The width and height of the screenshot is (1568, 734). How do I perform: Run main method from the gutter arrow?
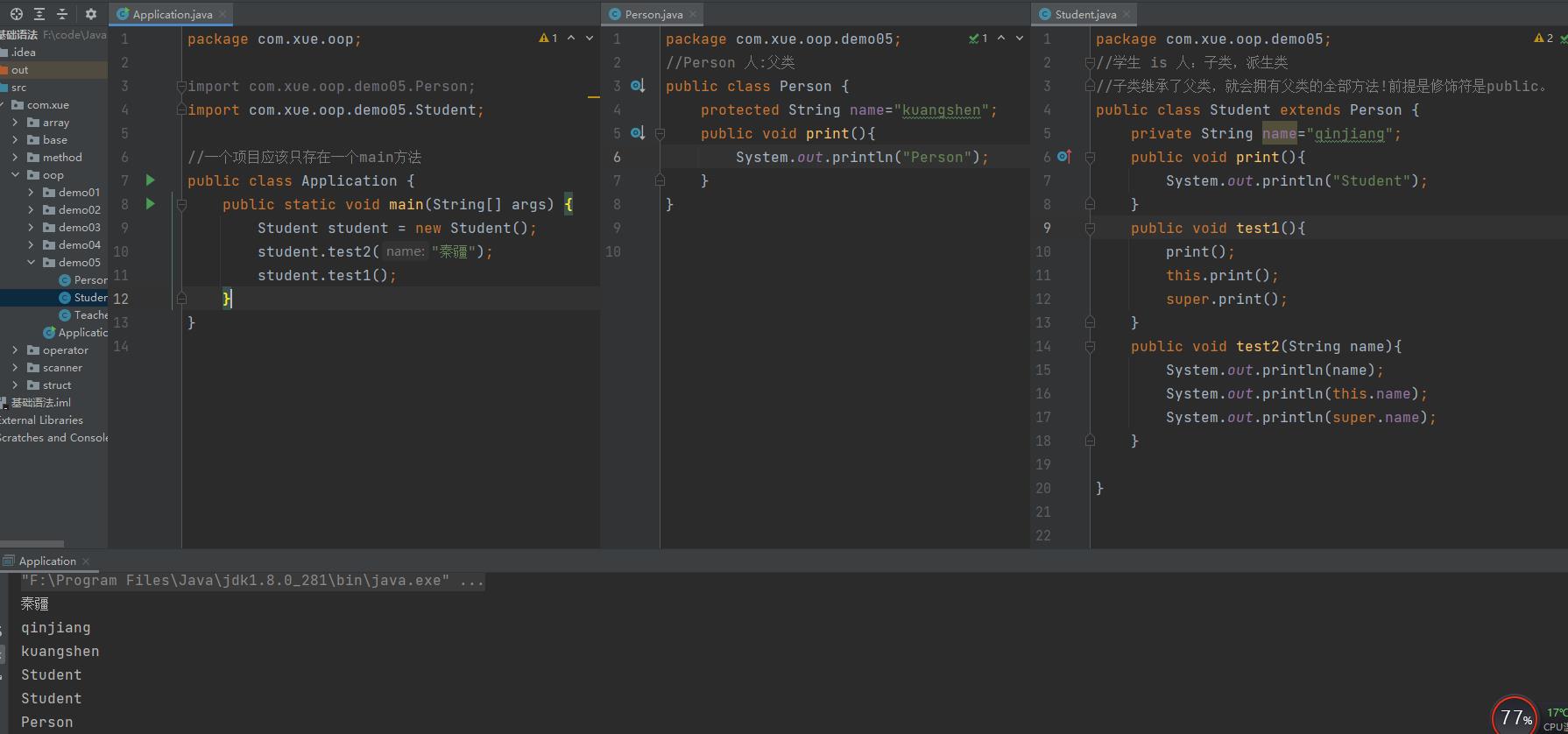point(151,204)
